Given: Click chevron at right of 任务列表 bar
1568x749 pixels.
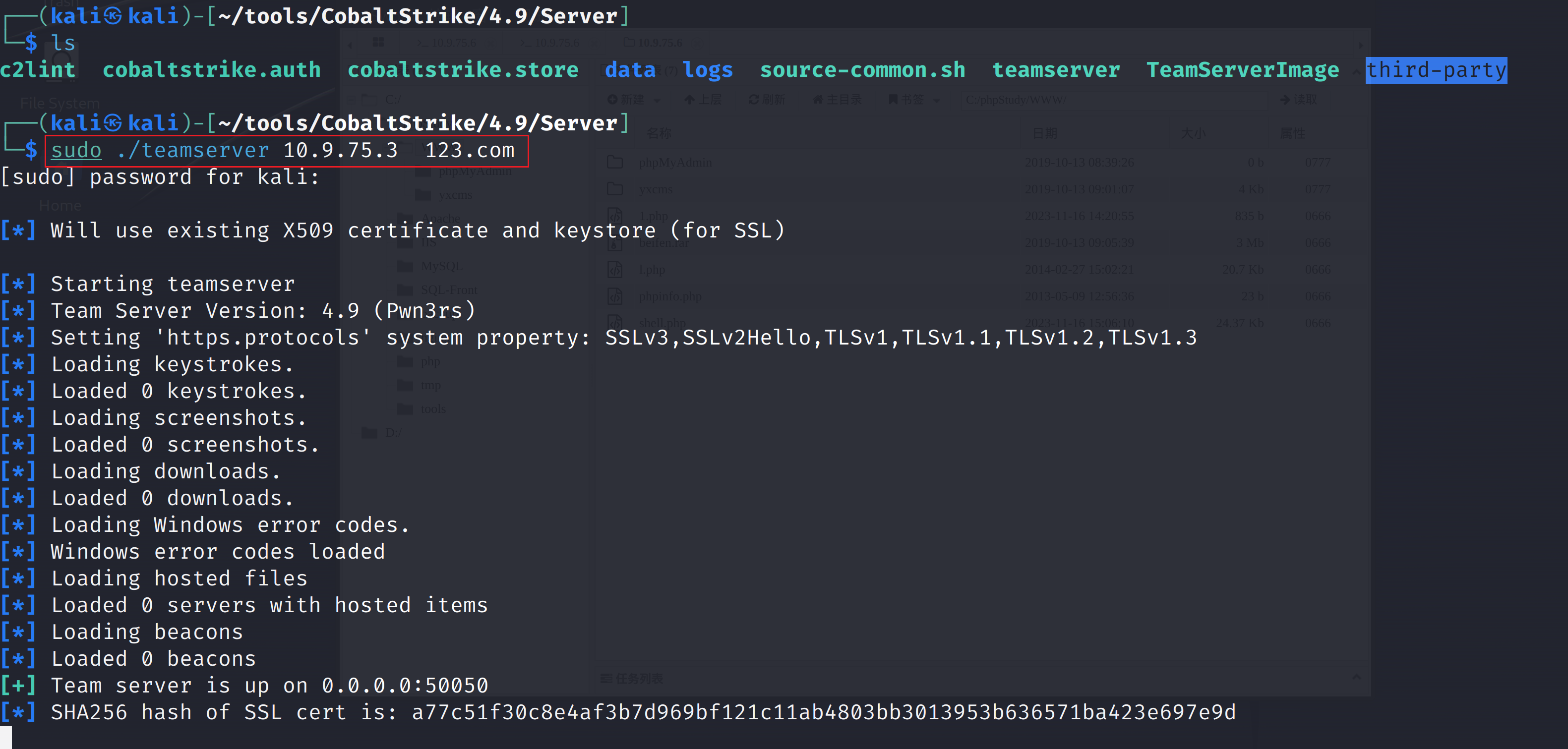Looking at the screenshot, I should pyautogui.click(x=1356, y=677).
